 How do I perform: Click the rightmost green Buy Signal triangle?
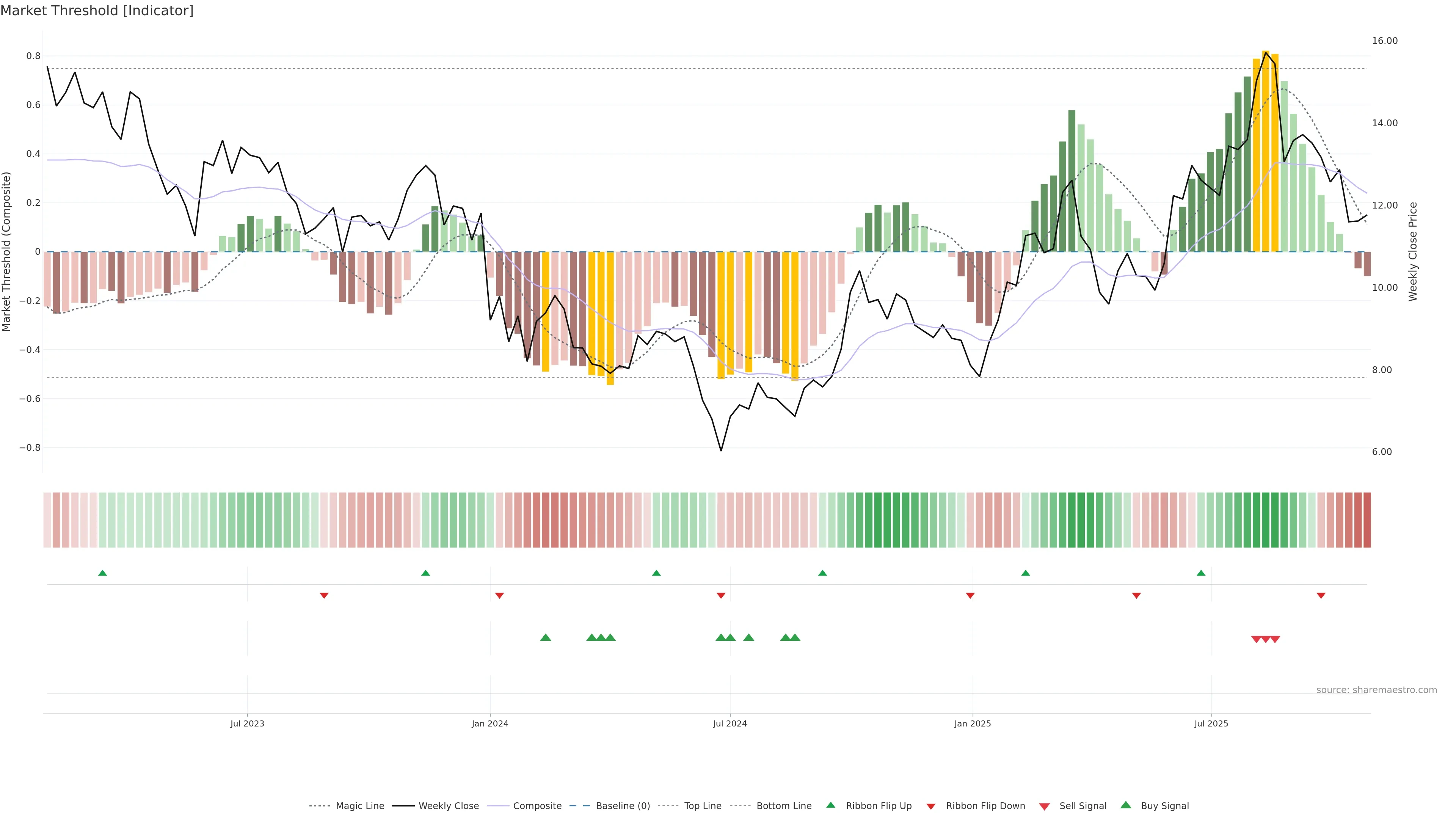(x=795, y=637)
